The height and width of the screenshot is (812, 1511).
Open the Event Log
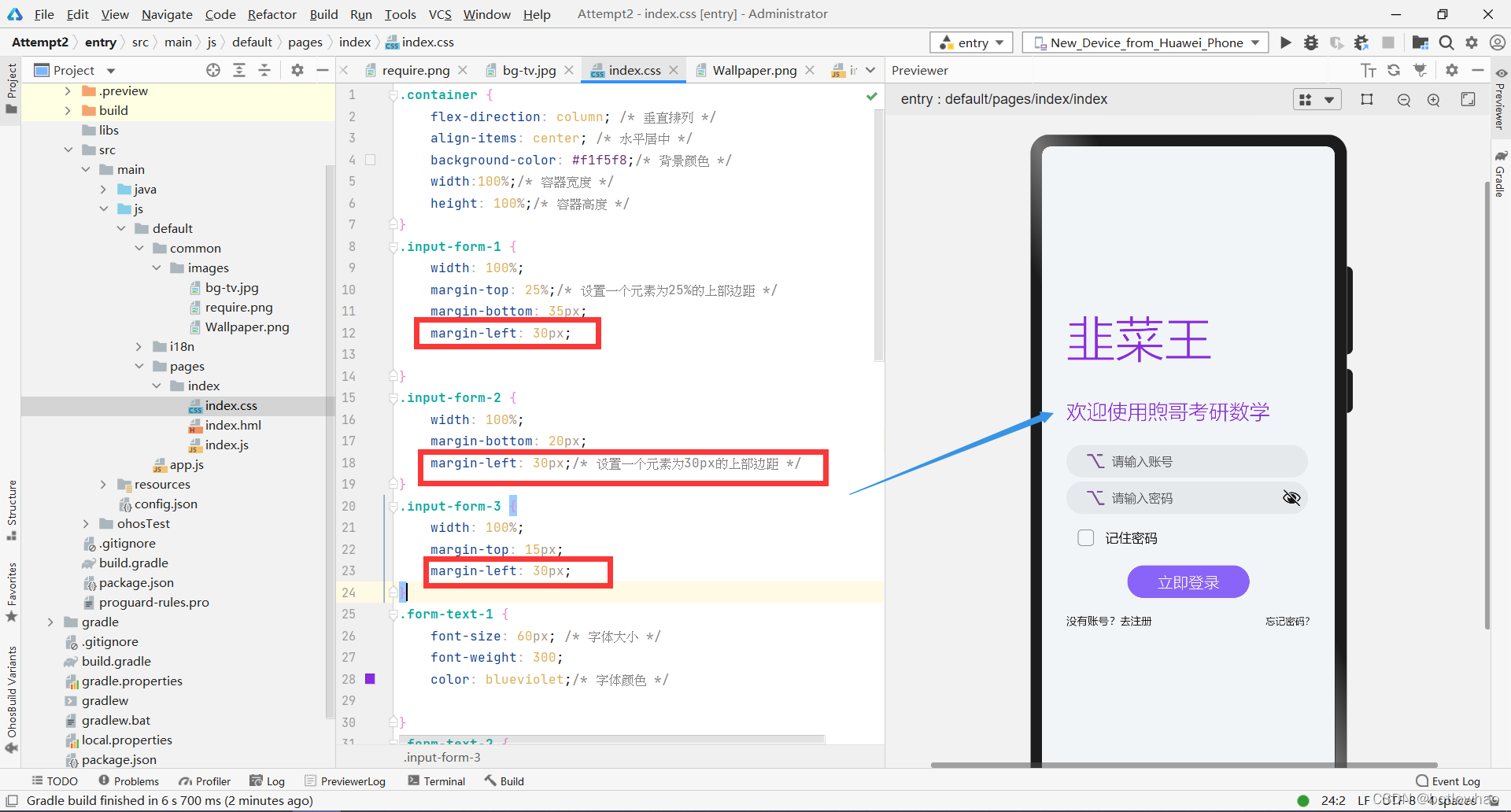(1448, 781)
